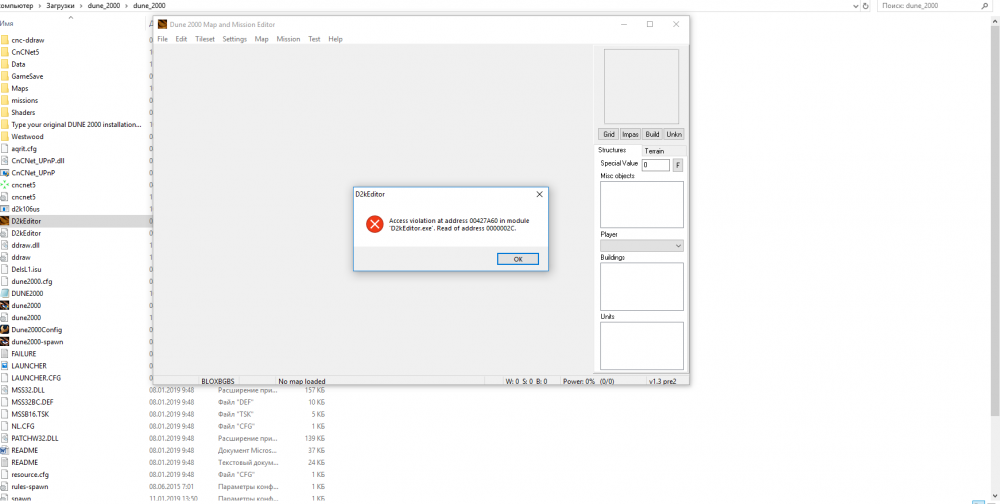This screenshot has height=504, width=1000.
Task: Close the D2kEditor error dialog
Action: pos(539,193)
